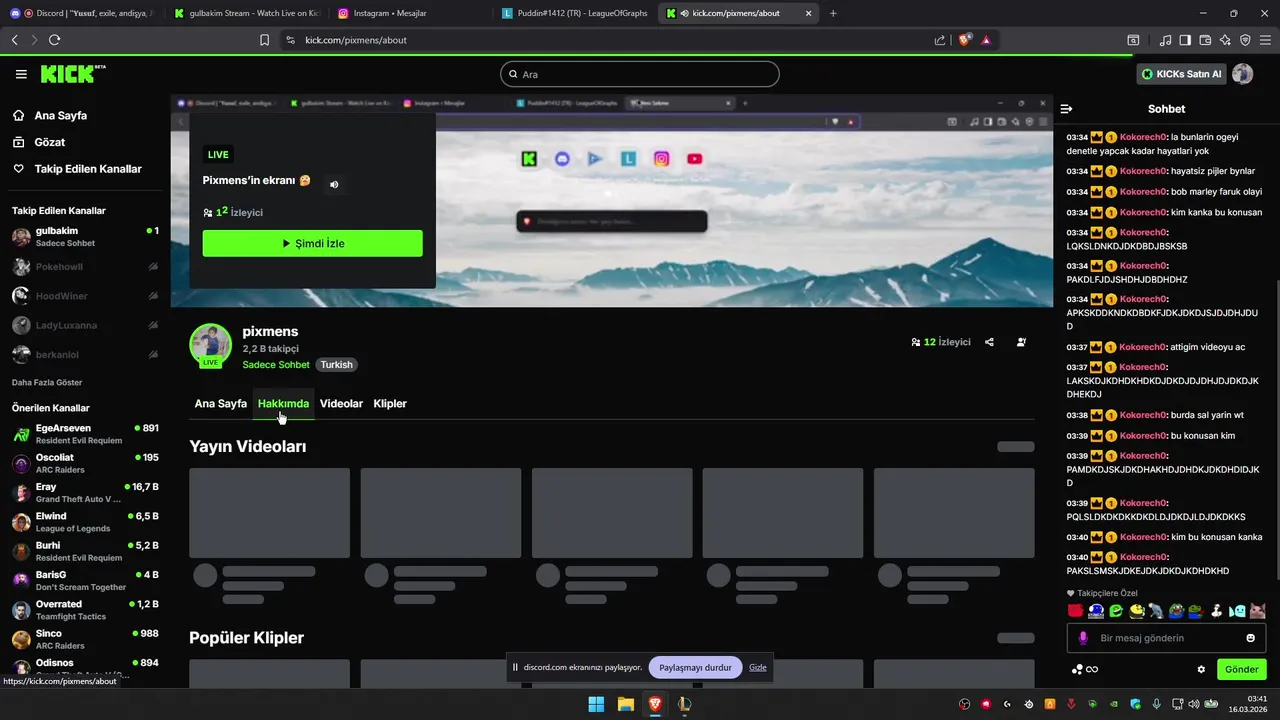Screen dimensions: 1280x720
Task: Open Brave Wallet icon
Action: pos(1205,40)
